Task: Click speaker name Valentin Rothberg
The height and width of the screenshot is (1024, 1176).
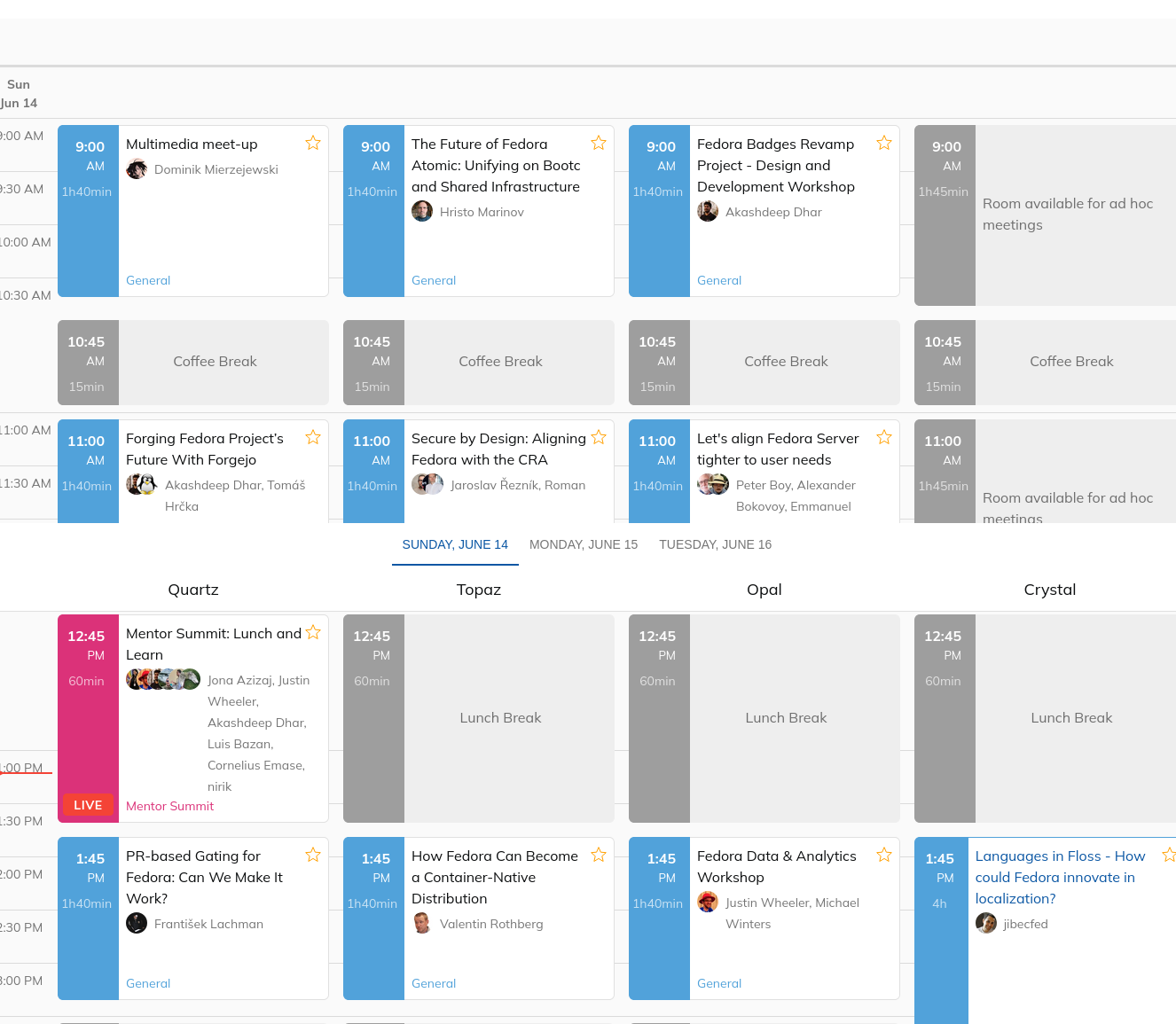Action: [491, 924]
